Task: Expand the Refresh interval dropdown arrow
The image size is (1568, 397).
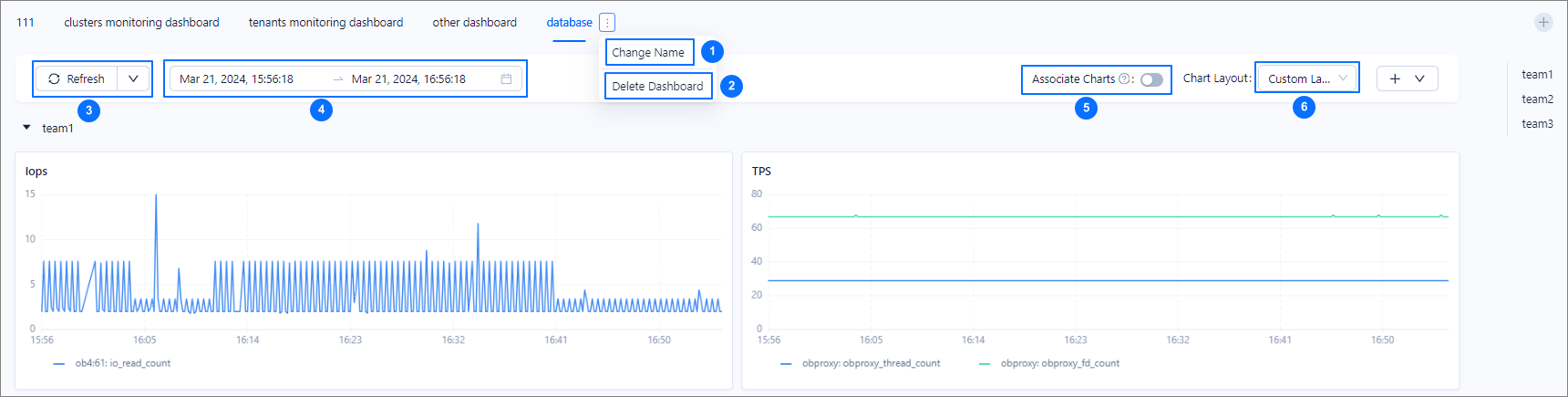Action: 133,79
